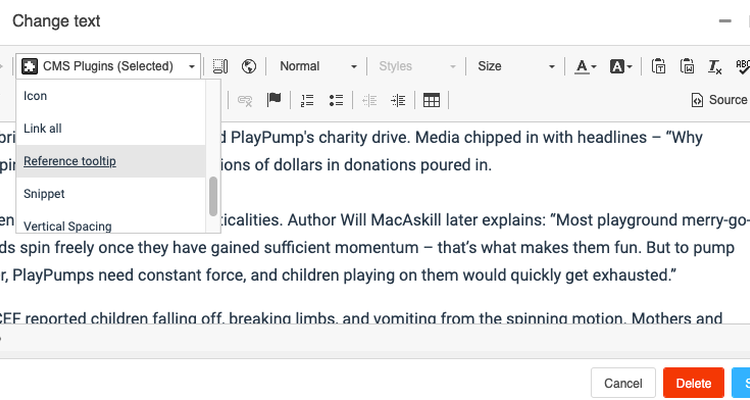This screenshot has width=750, height=400.
Task: Click the red Delete button
Action: point(693,383)
